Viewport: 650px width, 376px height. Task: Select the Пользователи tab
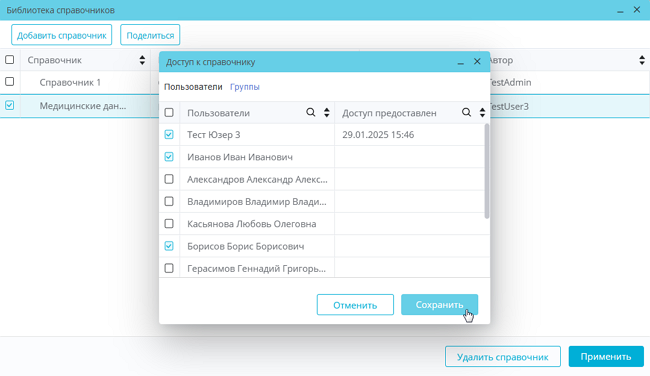tap(193, 87)
